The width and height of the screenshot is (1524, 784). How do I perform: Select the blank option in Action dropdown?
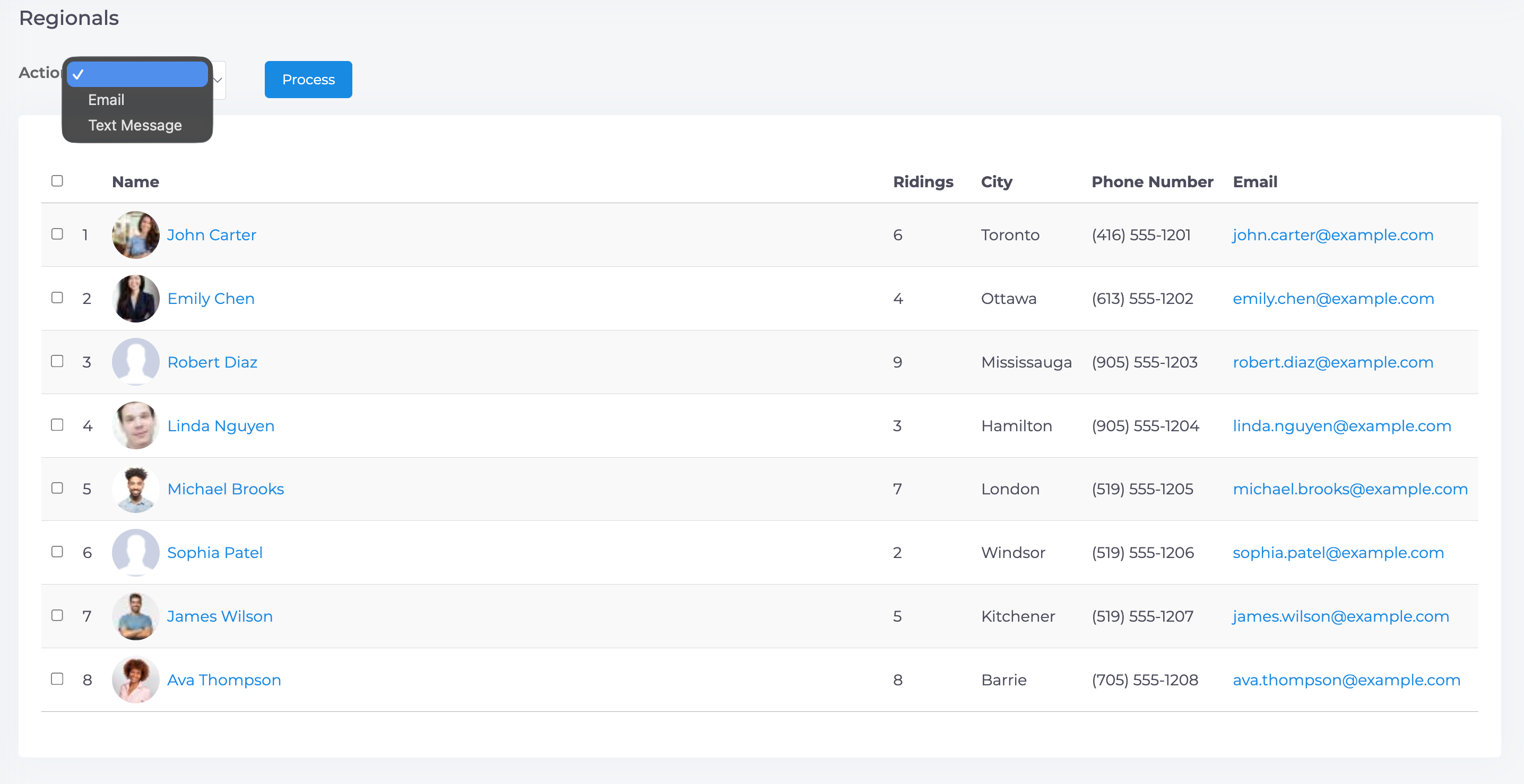pos(137,74)
